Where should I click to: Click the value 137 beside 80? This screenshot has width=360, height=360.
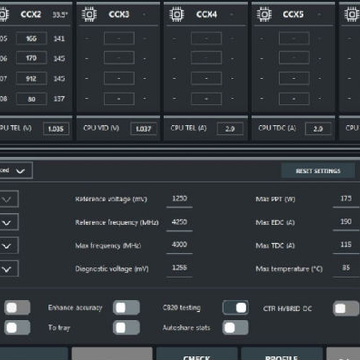click(x=59, y=99)
